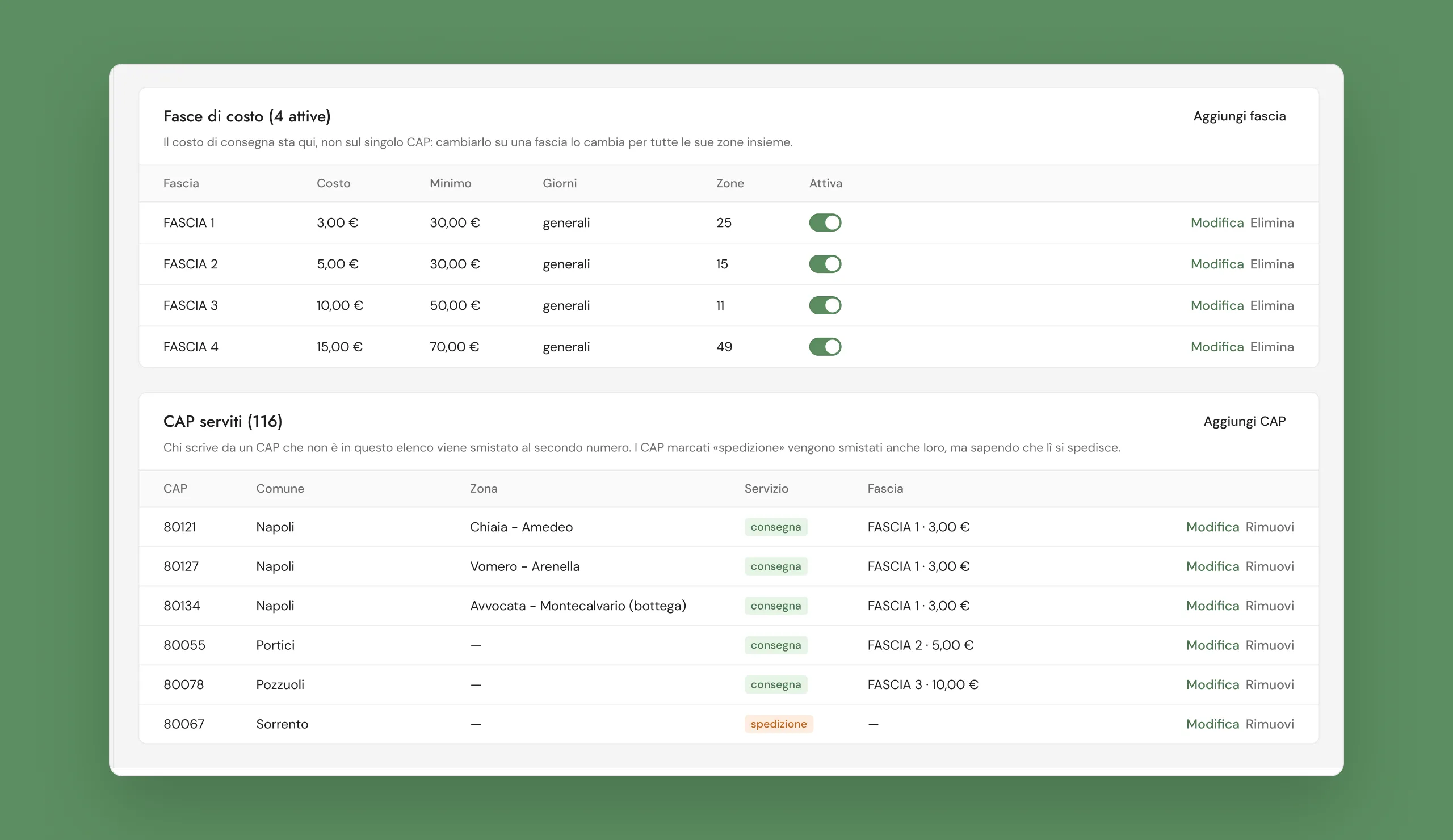Click the consegna badge on the 80121 row
Screen dimensions: 1453x840
775,527
